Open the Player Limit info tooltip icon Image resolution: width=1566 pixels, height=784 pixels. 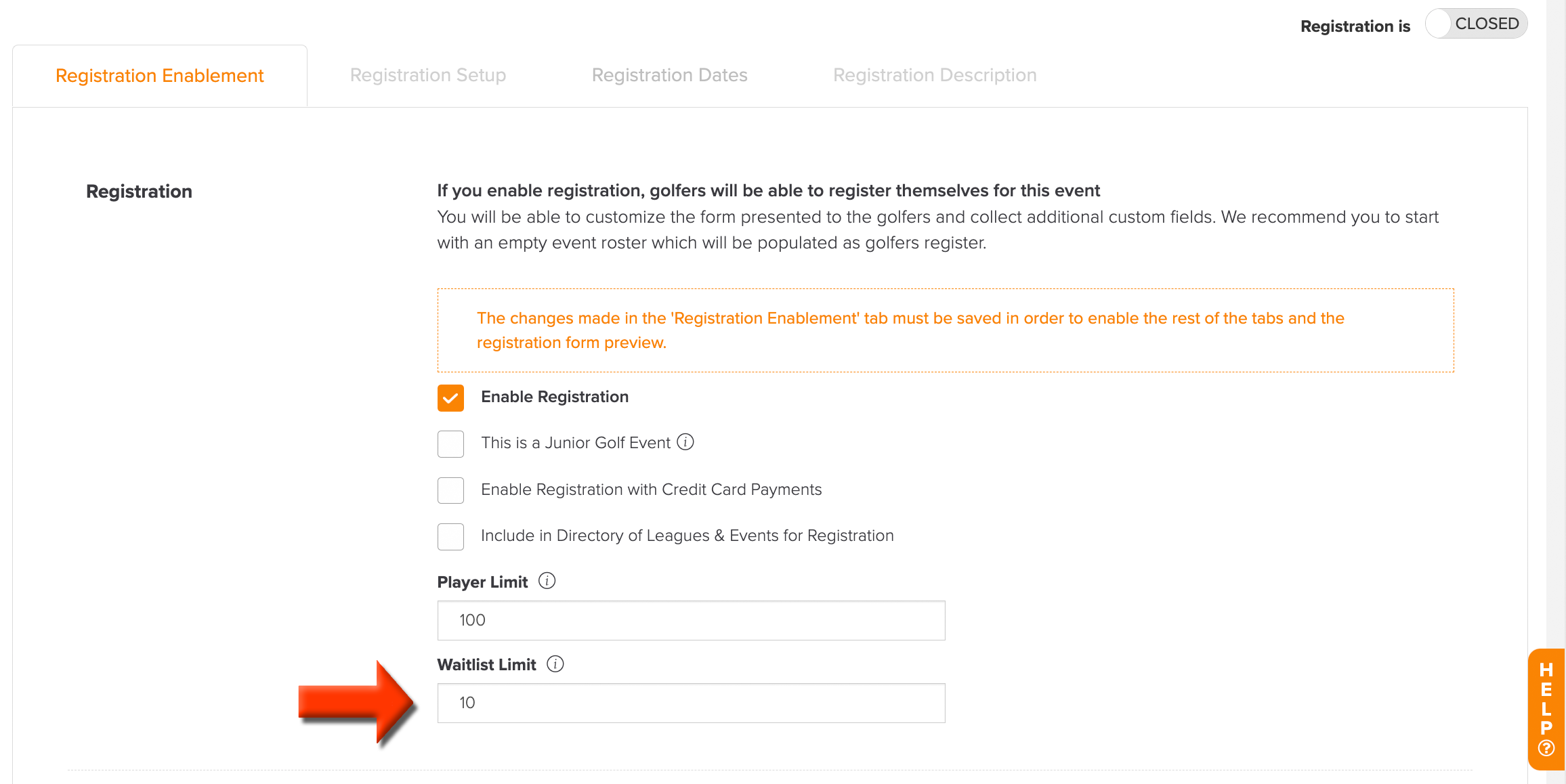pos(547,581)
